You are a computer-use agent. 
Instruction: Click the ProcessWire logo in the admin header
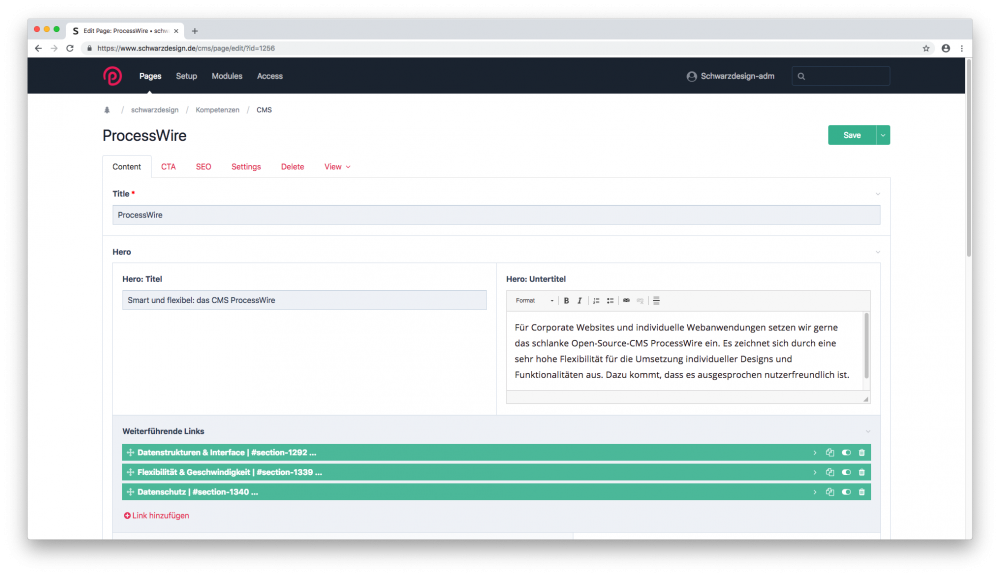[x=113, y=76]
